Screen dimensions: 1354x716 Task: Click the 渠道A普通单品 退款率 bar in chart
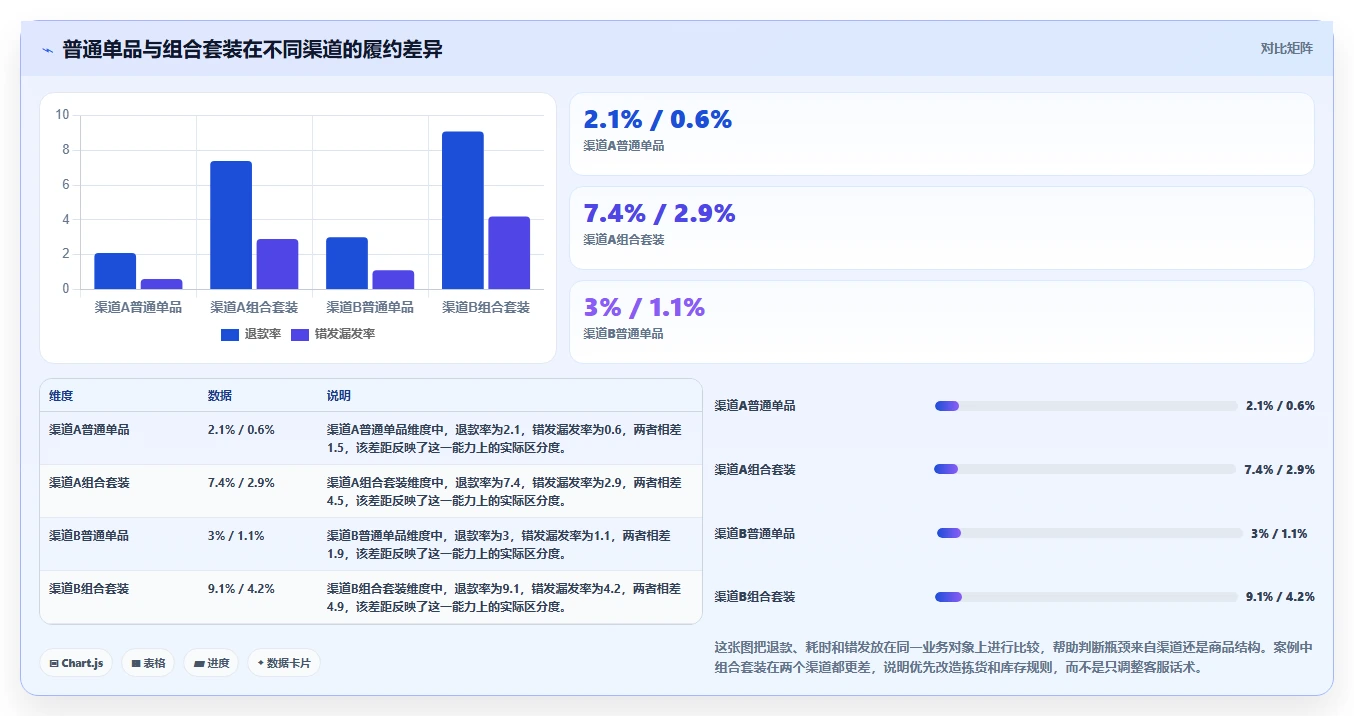pyautogui.click(x=115, y=271)
